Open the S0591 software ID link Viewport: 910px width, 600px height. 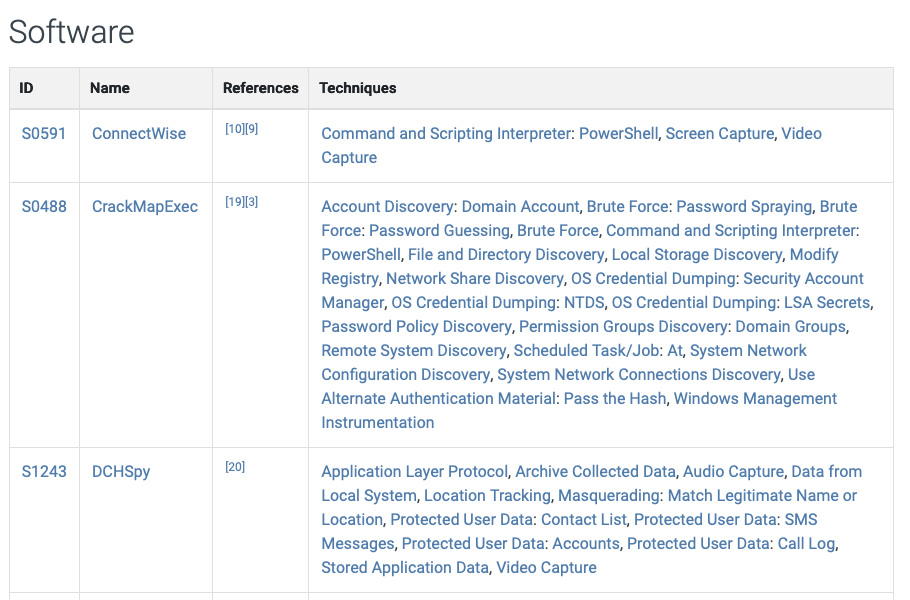coord(44,133)
